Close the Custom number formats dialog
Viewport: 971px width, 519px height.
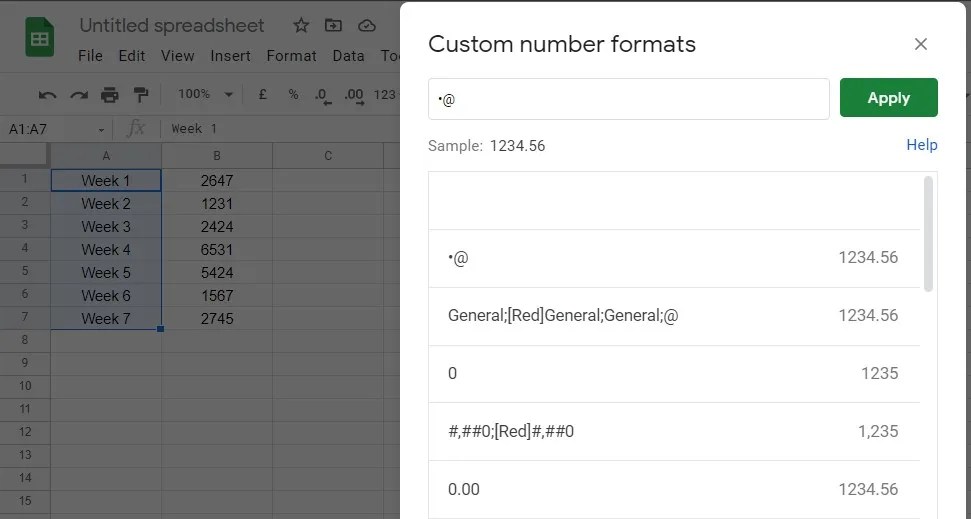coord(921,44)
